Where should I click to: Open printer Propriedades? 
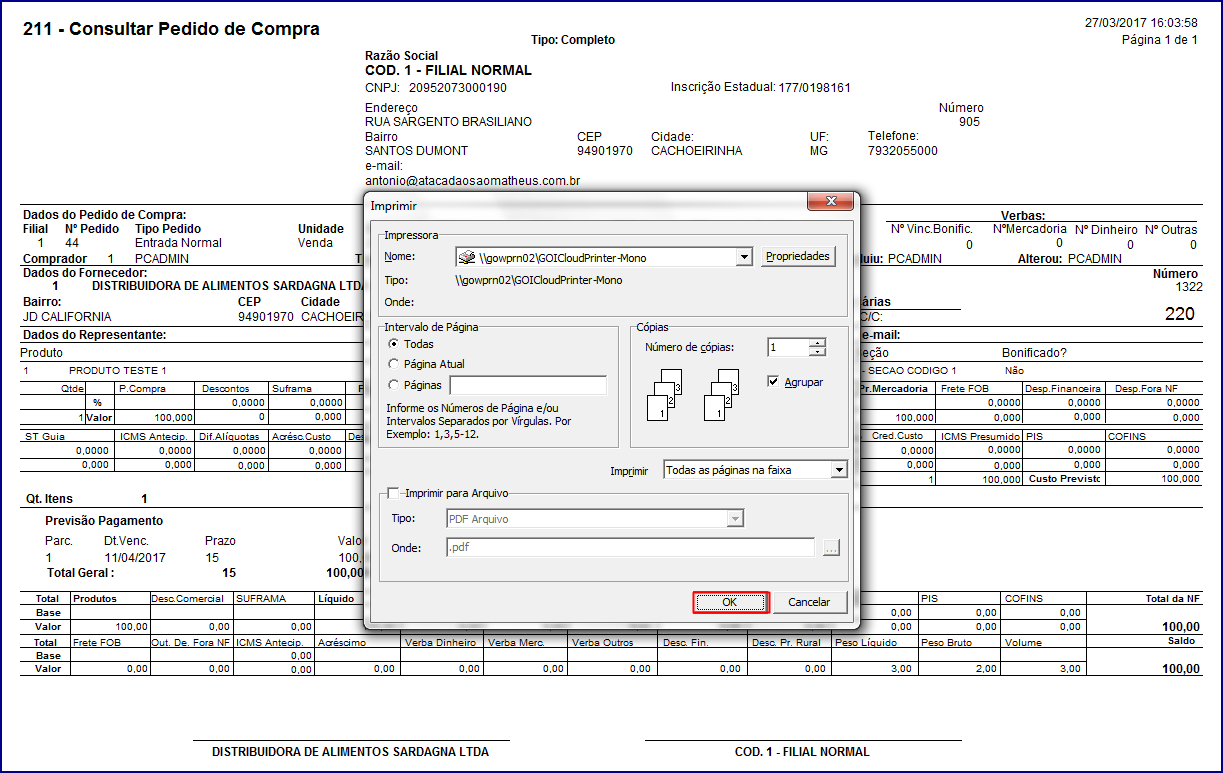pyautogui.click(x=797, y=257)
